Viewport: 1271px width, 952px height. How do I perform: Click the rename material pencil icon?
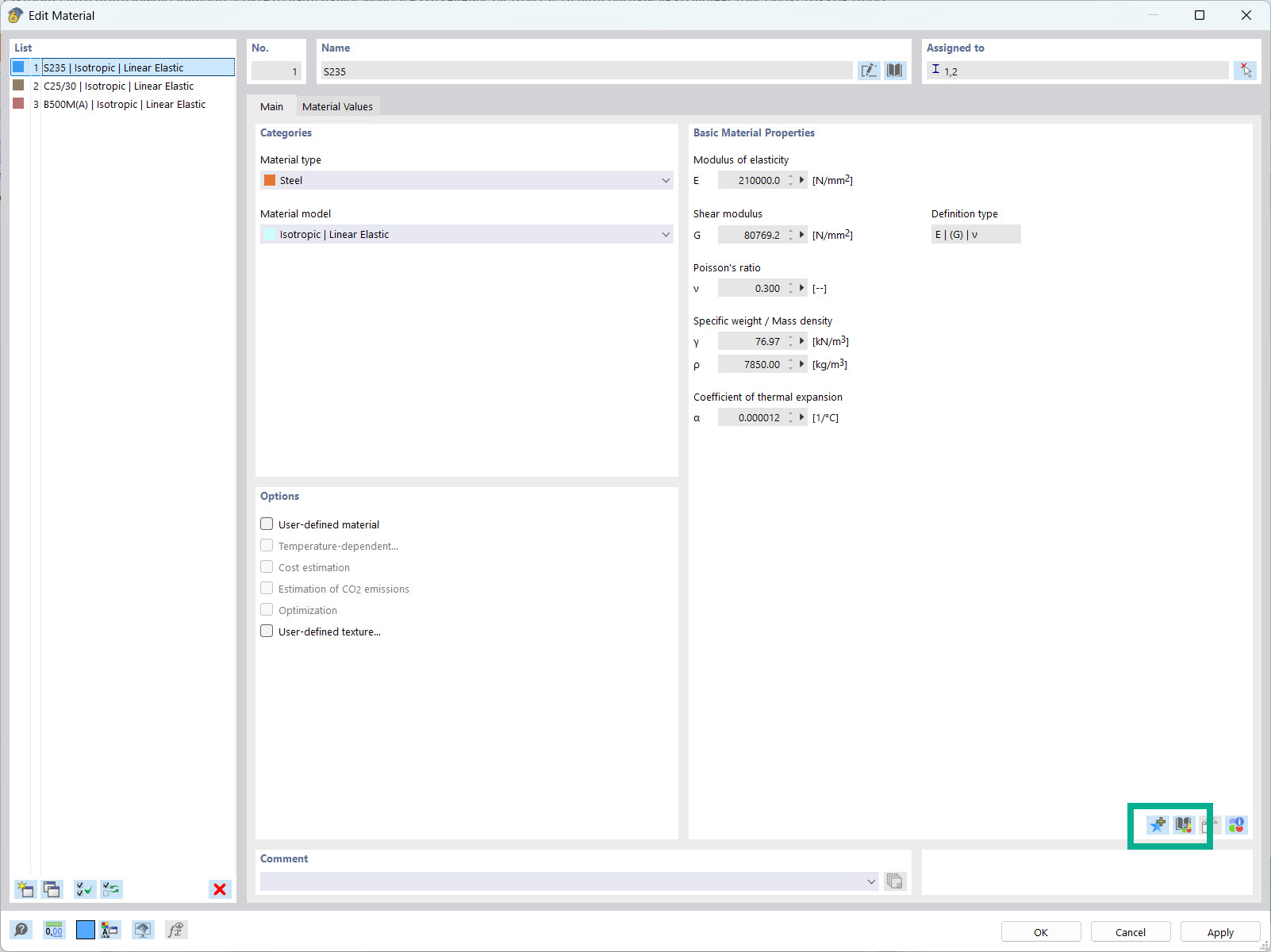[869, 71]
